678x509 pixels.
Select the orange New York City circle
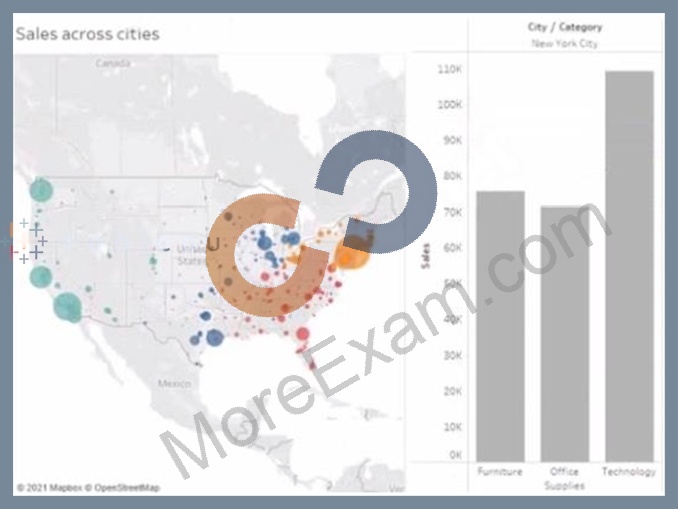tap(351, 254)
